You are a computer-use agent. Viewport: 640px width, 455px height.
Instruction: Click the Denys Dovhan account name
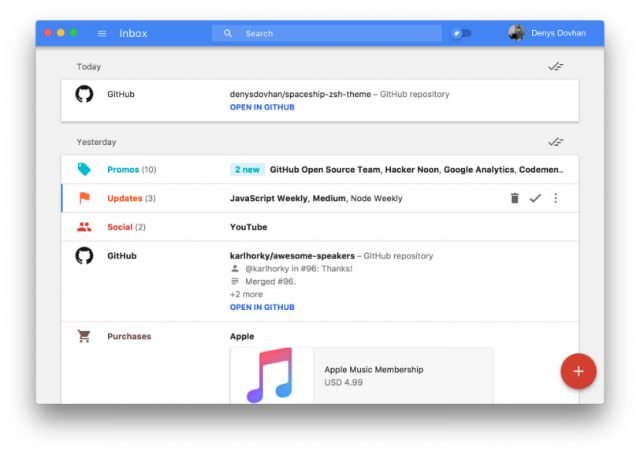point(558,33)
